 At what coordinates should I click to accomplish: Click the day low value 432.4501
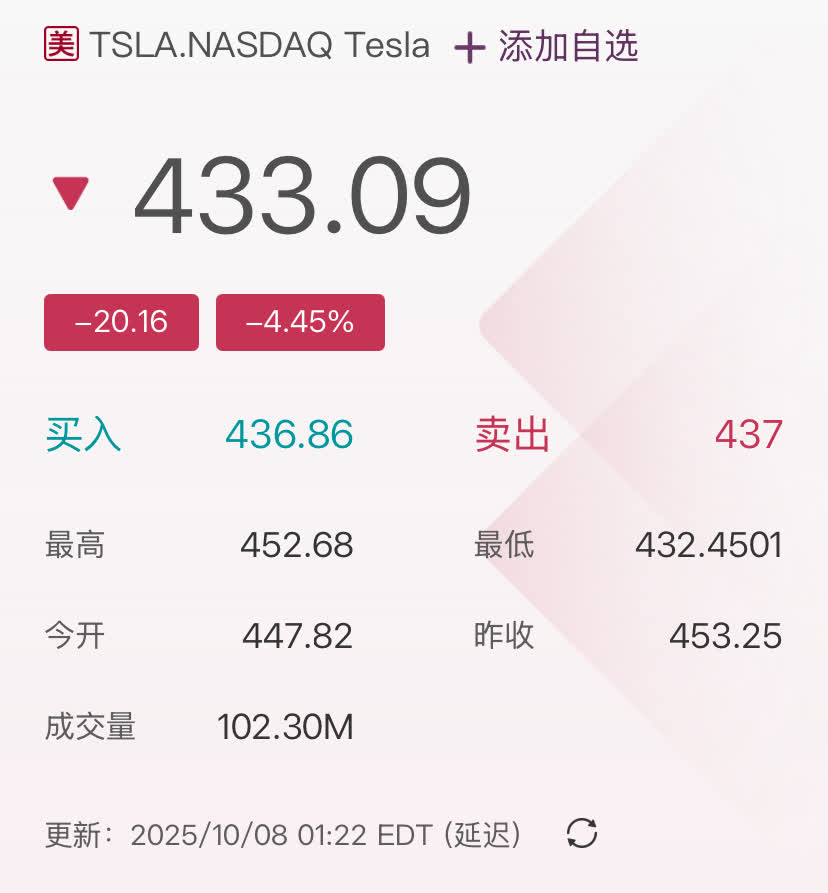[x=708, y=545]
